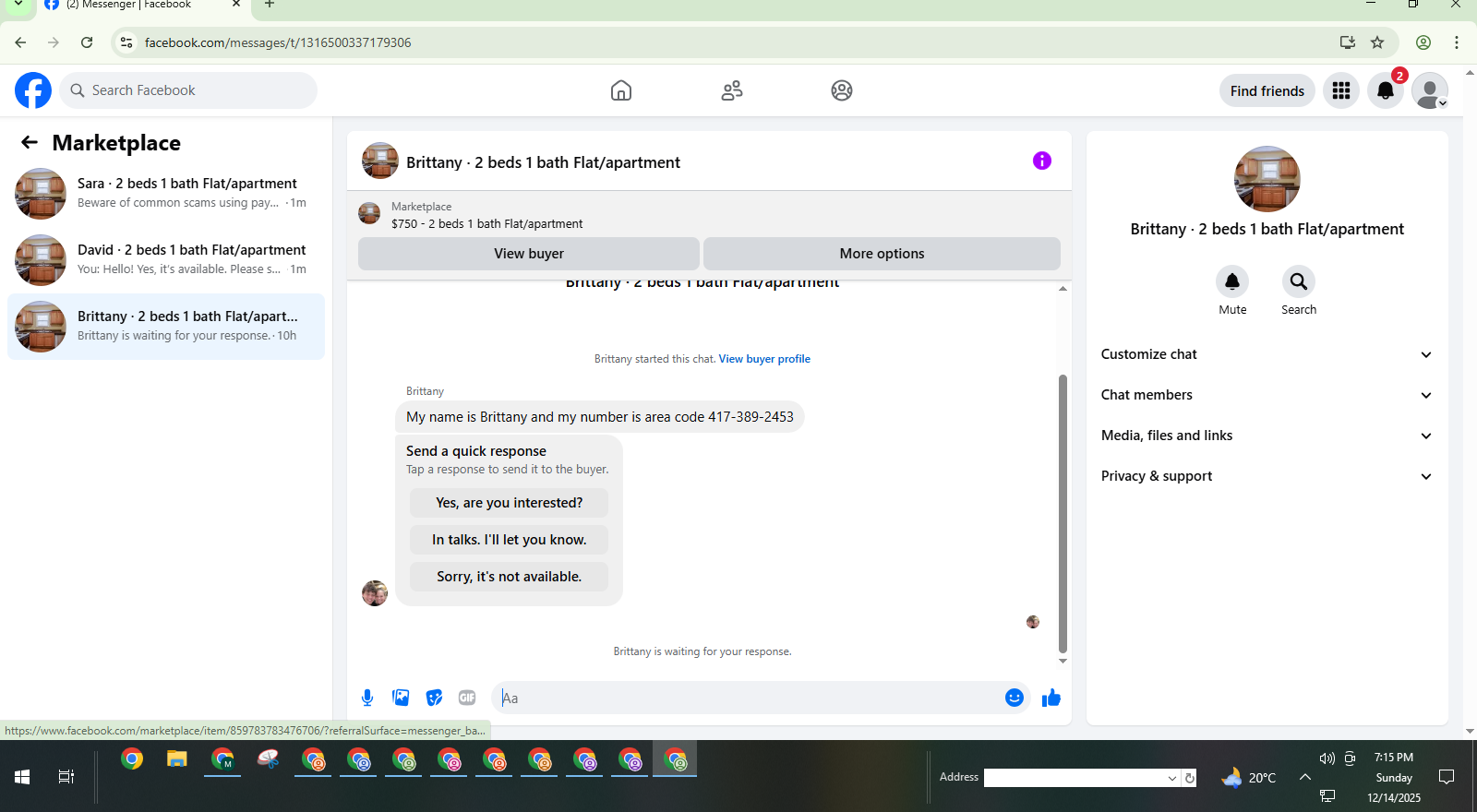Choose a GIF from the GIF icon

(x=467, y=698)
